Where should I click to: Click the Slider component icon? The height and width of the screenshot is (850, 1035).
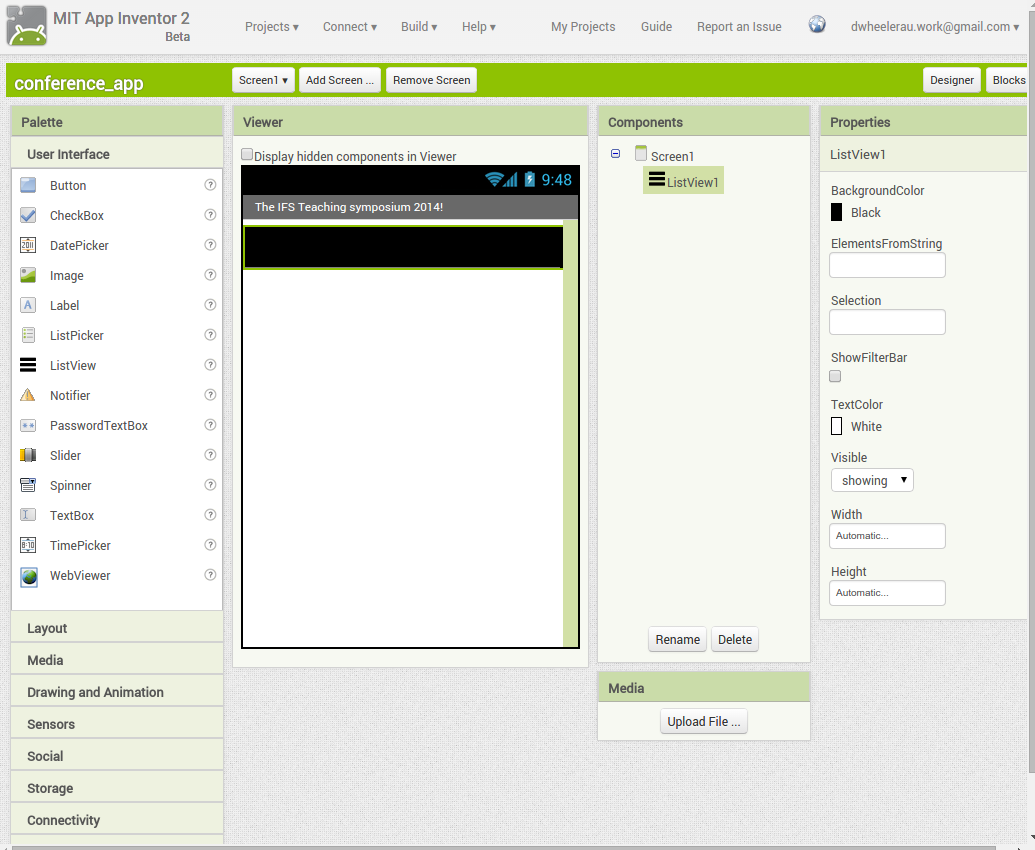(28, 455)
